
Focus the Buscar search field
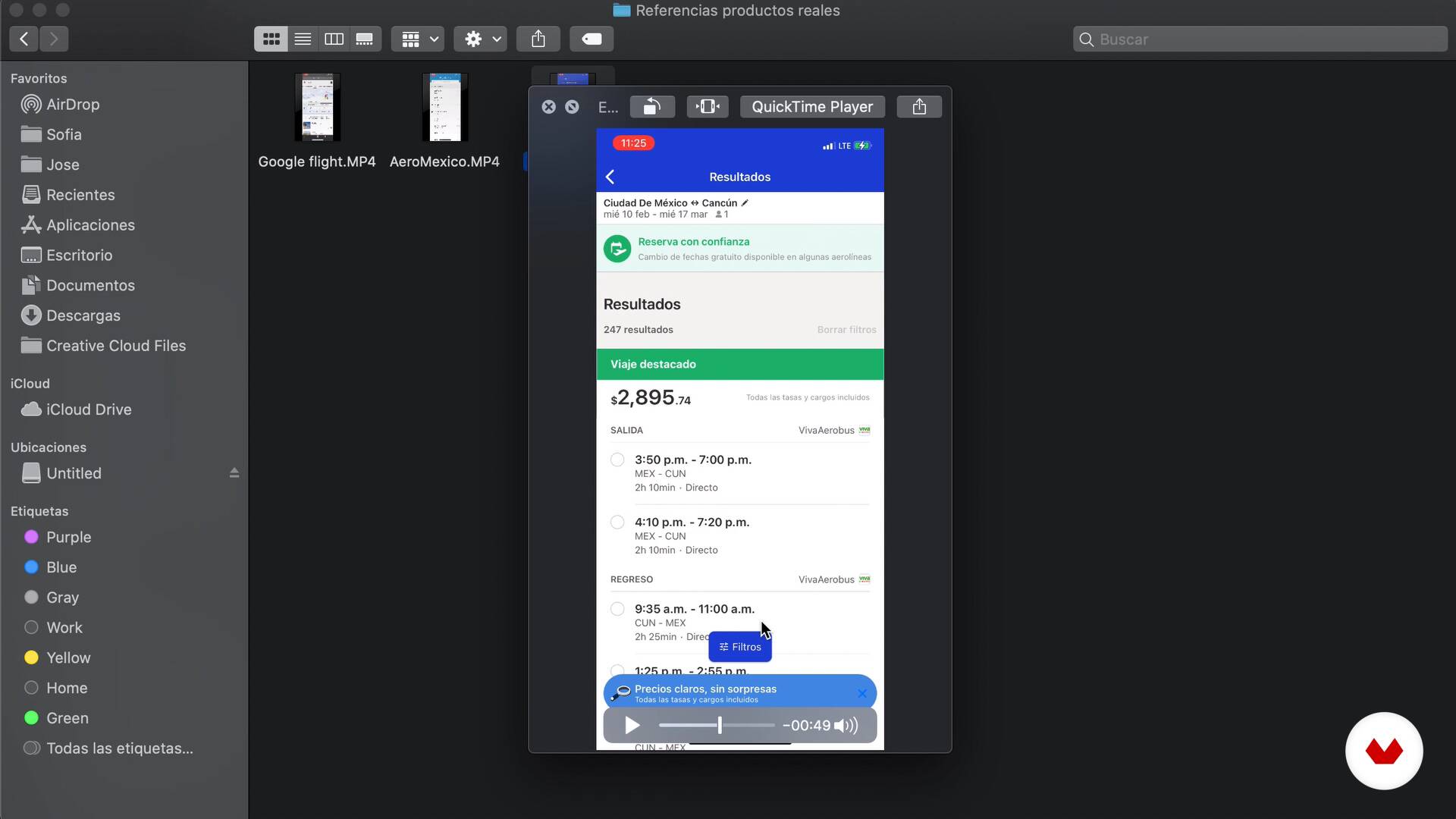(x=1260, y=39)
